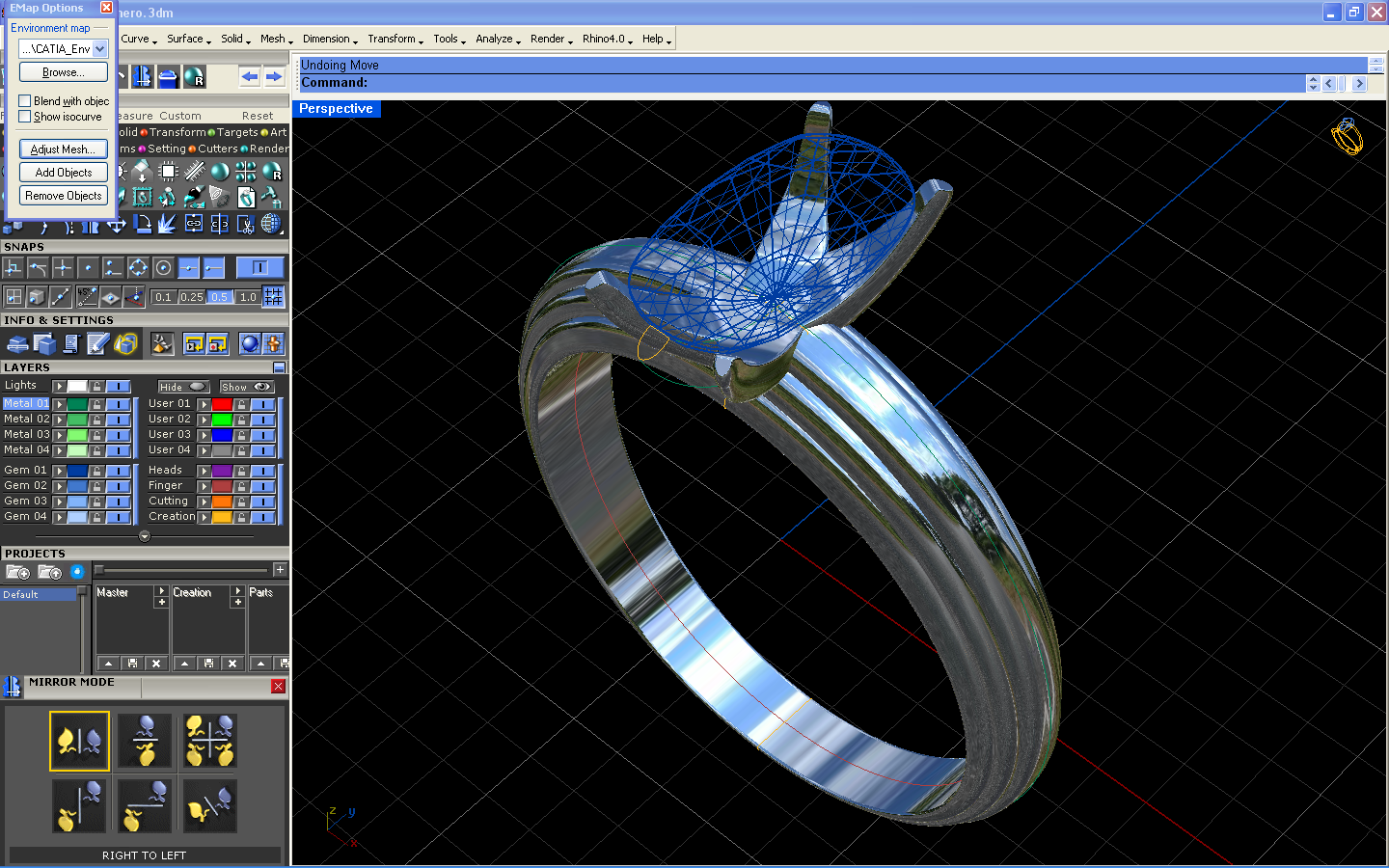
Task: Open the printer icon in Info & Settings
Action: coord(17,343)
